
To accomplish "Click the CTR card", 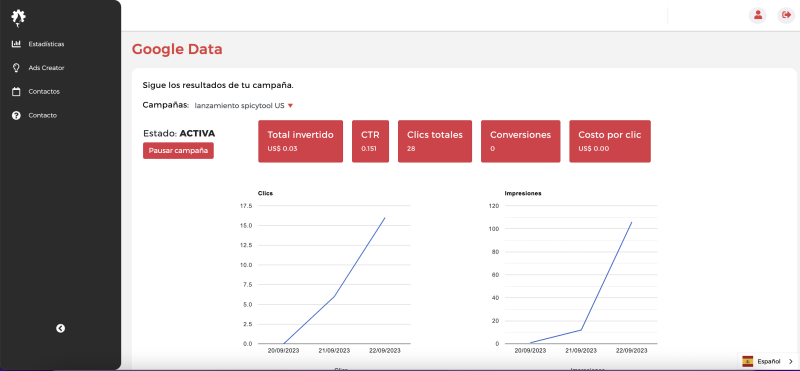I will coord(370,141).
